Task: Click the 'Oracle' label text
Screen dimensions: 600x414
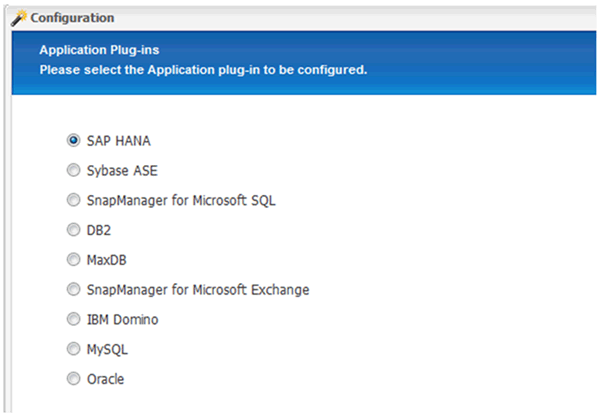Action: pos(107,380)
